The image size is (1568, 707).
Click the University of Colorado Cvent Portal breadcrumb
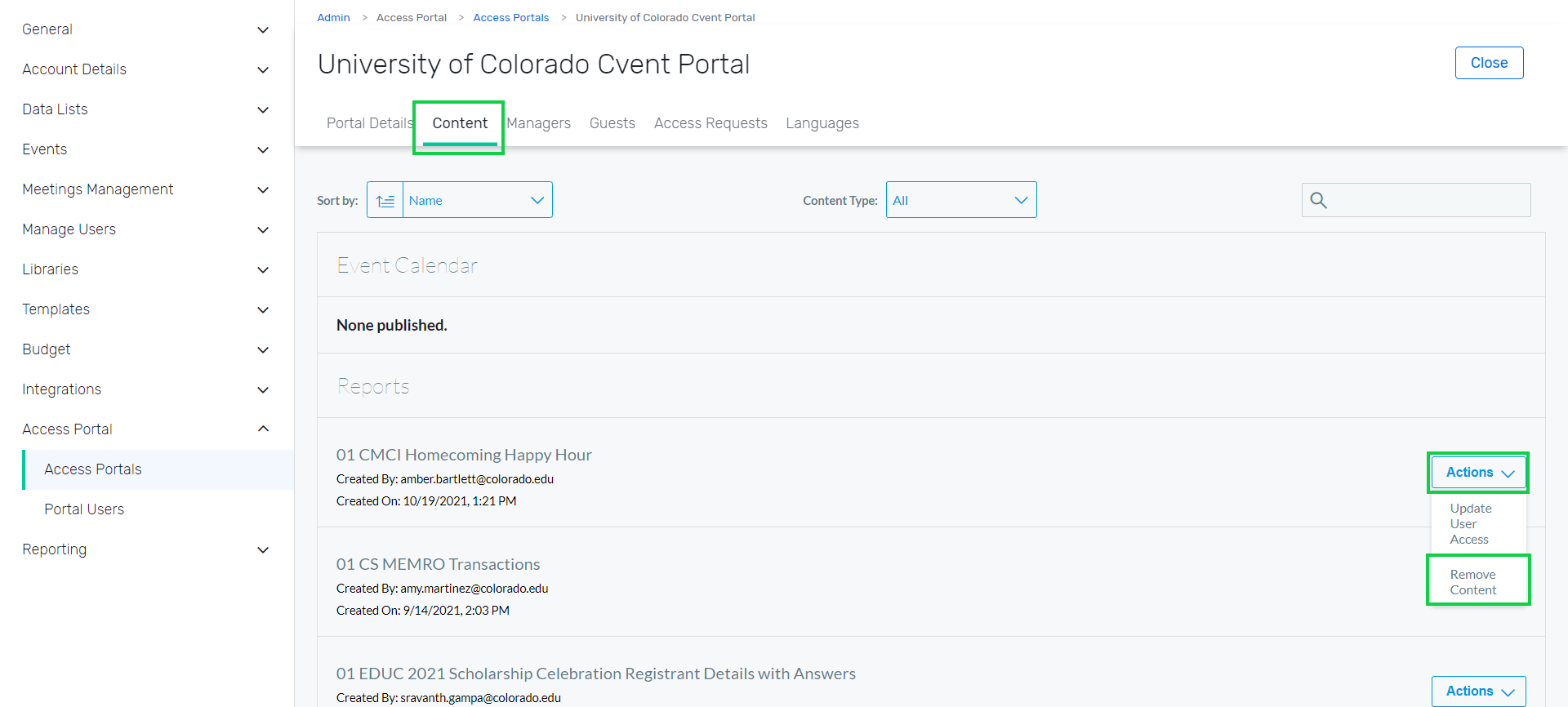click(666, 17)
